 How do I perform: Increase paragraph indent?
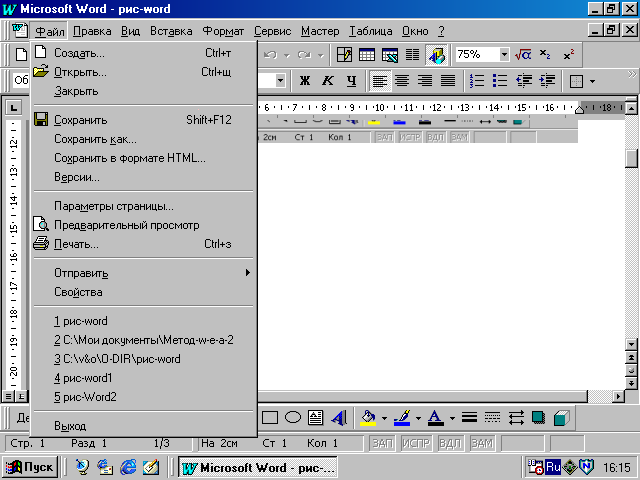[547, 81]
